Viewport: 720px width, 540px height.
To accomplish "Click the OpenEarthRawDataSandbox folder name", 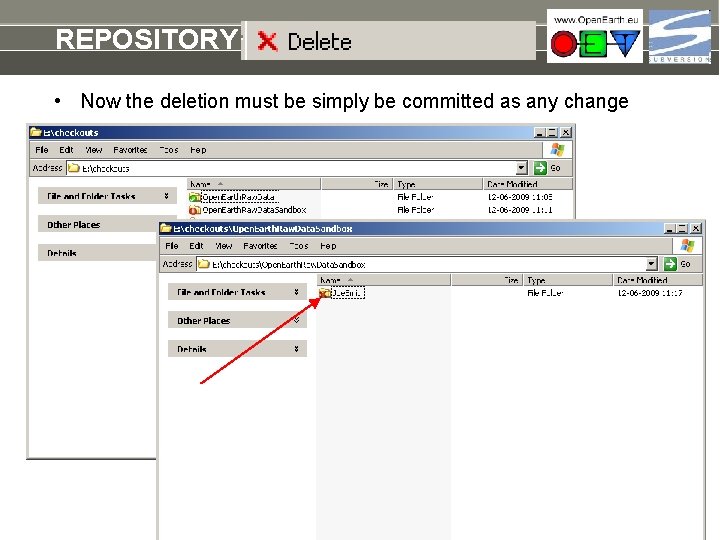I will click(254, 210).
